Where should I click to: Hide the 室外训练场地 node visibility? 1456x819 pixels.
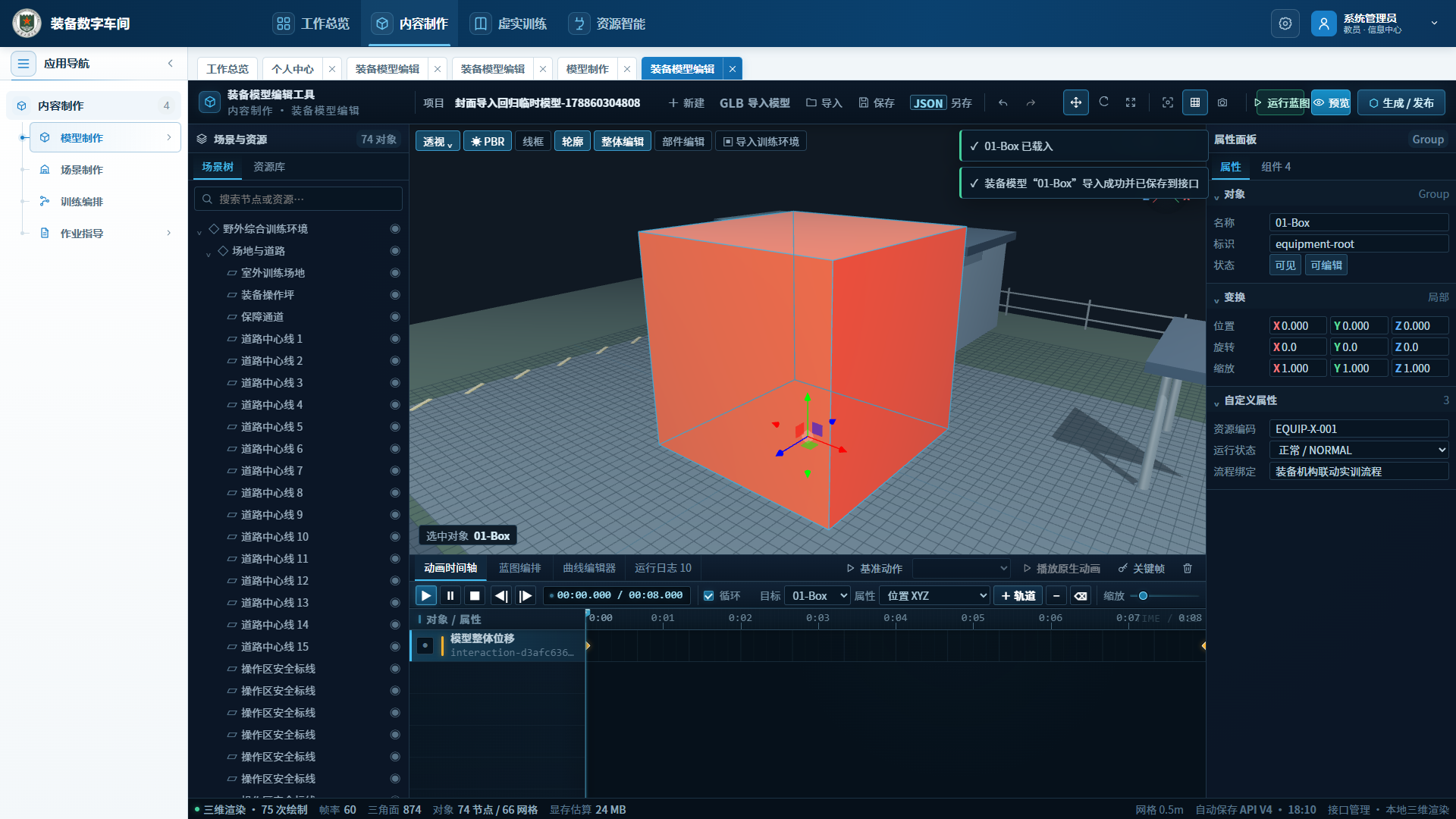(395, 273)
